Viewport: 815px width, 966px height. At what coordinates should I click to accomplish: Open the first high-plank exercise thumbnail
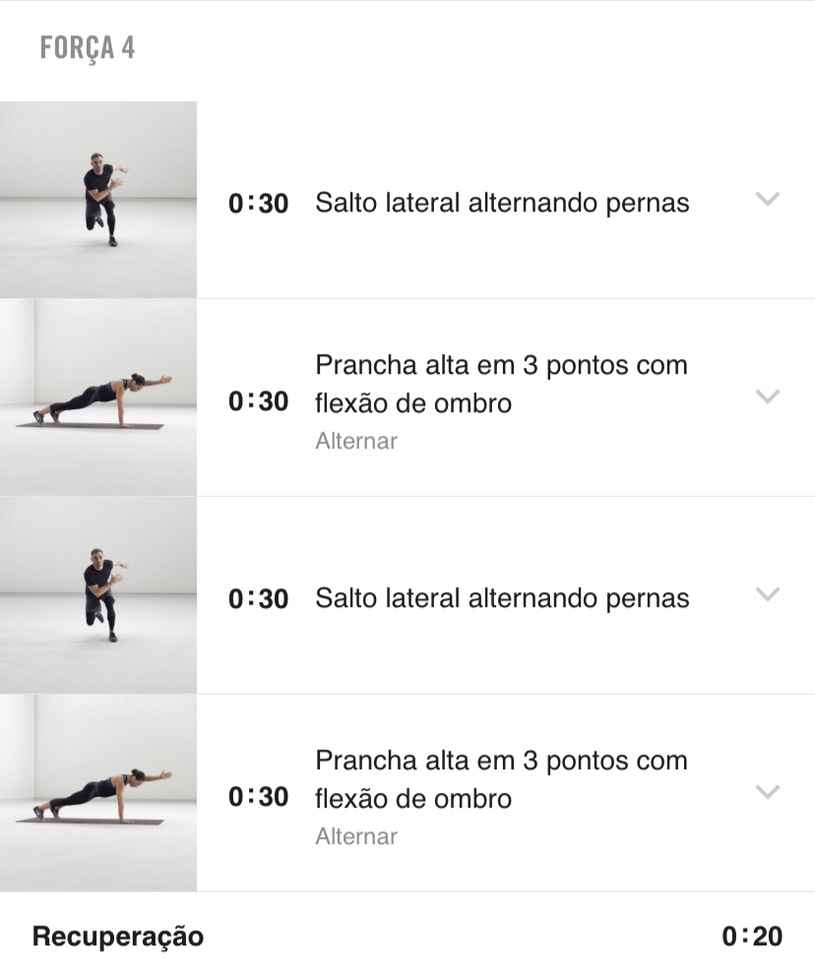coord(98,397)
